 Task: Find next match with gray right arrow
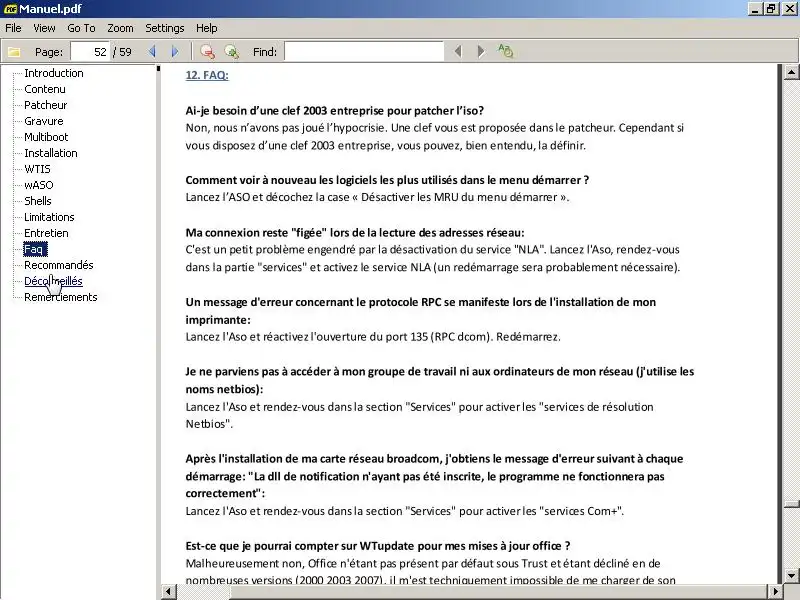click(481, 52)
